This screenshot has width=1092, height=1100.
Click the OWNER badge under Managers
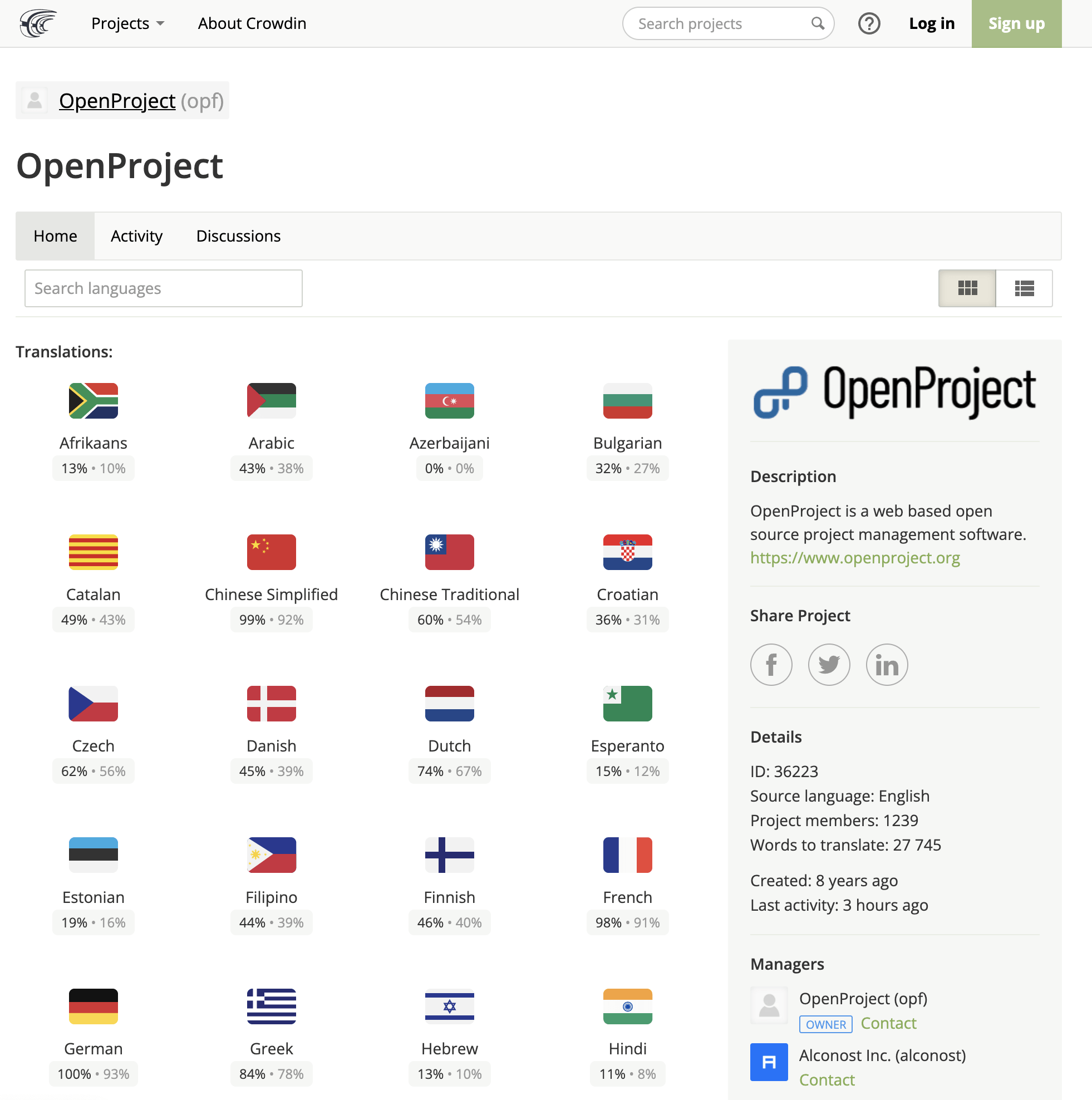(x=825, y=1024)
